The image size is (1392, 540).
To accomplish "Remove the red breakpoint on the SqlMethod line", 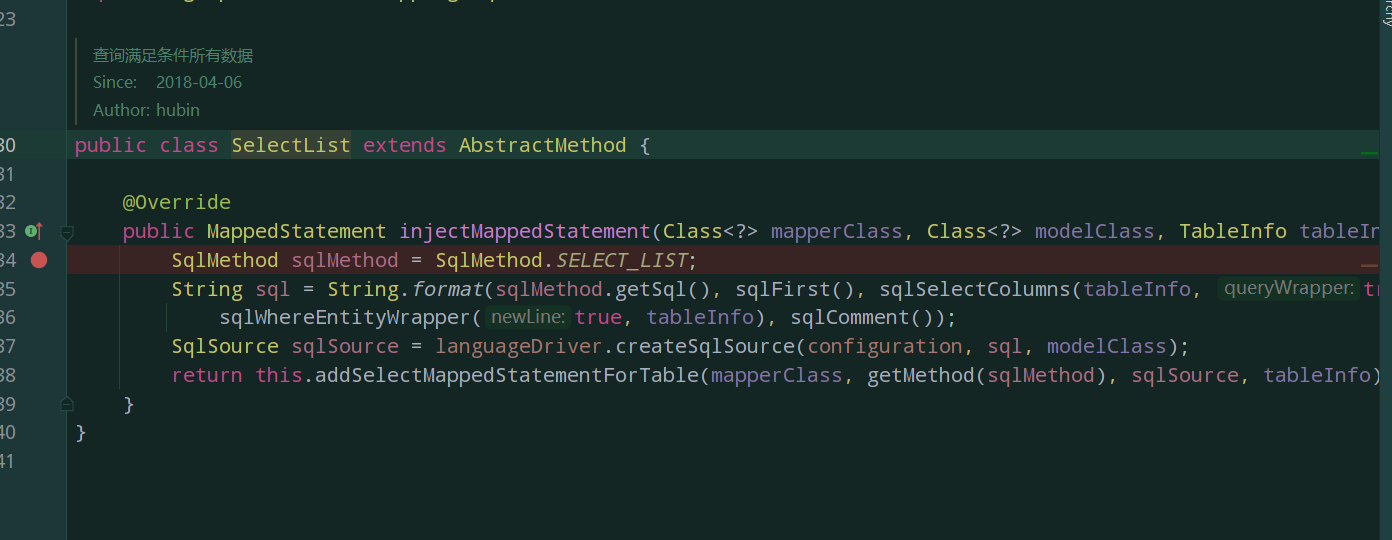I will (39, 260).
